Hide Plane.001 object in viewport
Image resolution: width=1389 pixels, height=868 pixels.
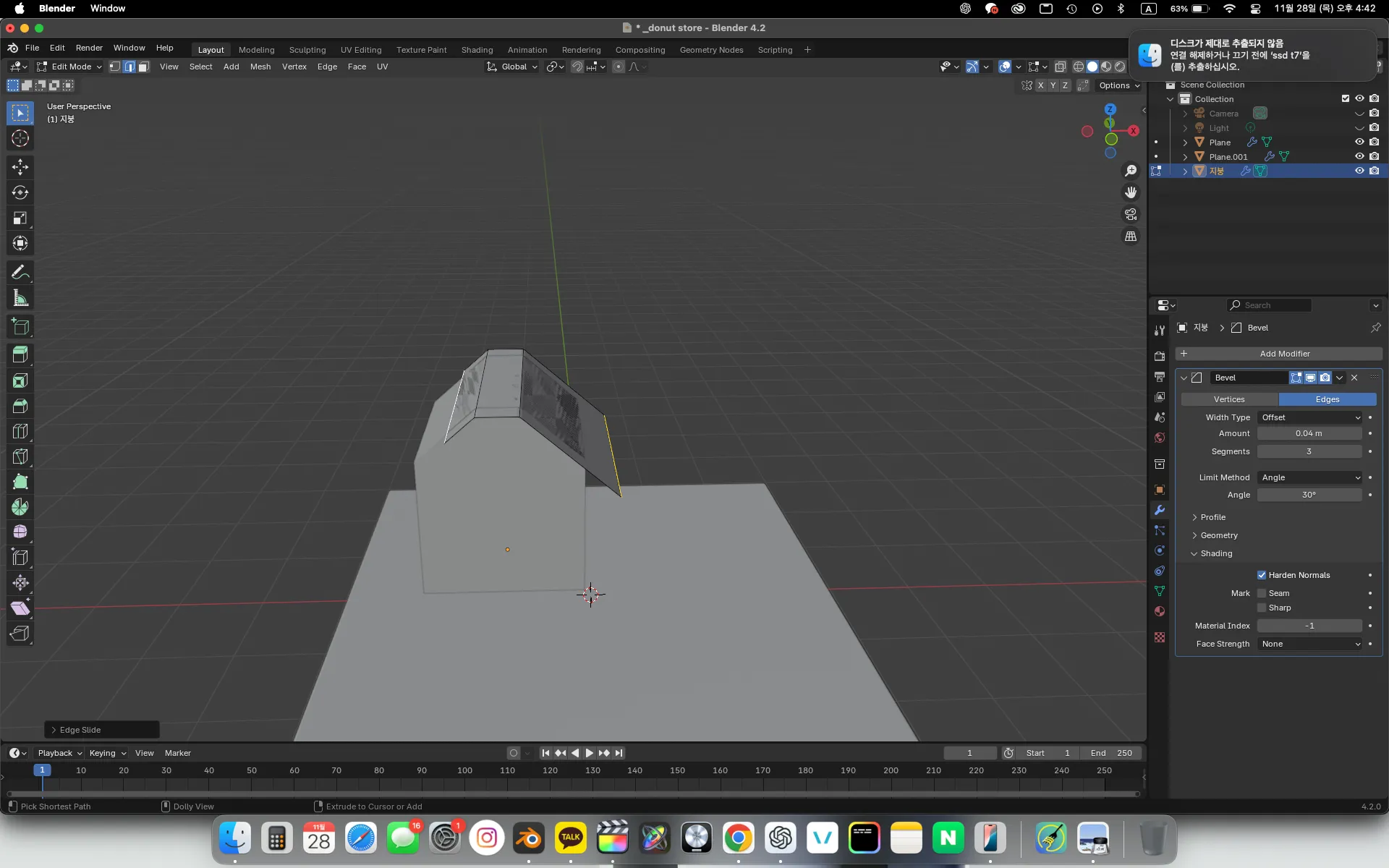[1359, 156]
